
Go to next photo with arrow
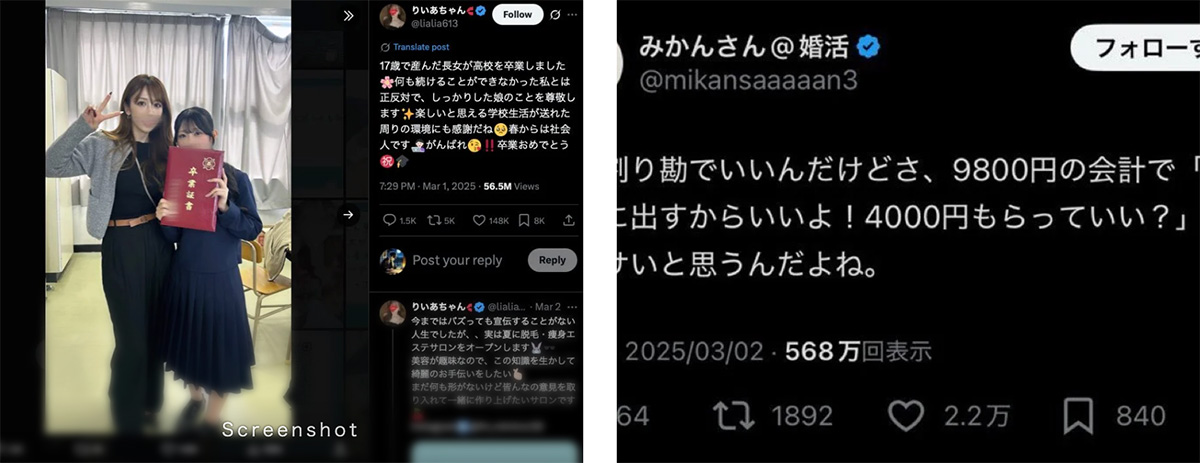pyautogui.click(x=348, y=214)
